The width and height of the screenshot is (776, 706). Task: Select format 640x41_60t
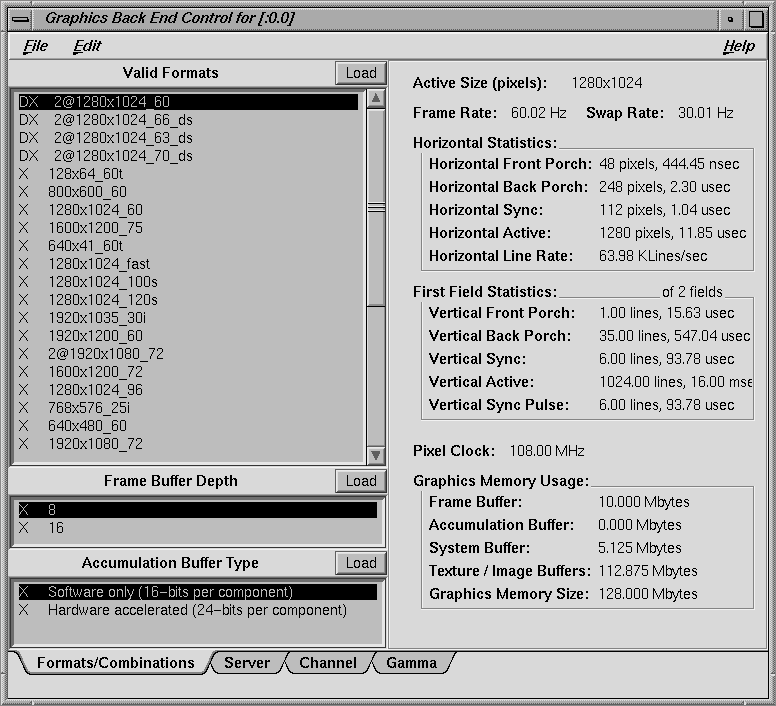(188, 245)
